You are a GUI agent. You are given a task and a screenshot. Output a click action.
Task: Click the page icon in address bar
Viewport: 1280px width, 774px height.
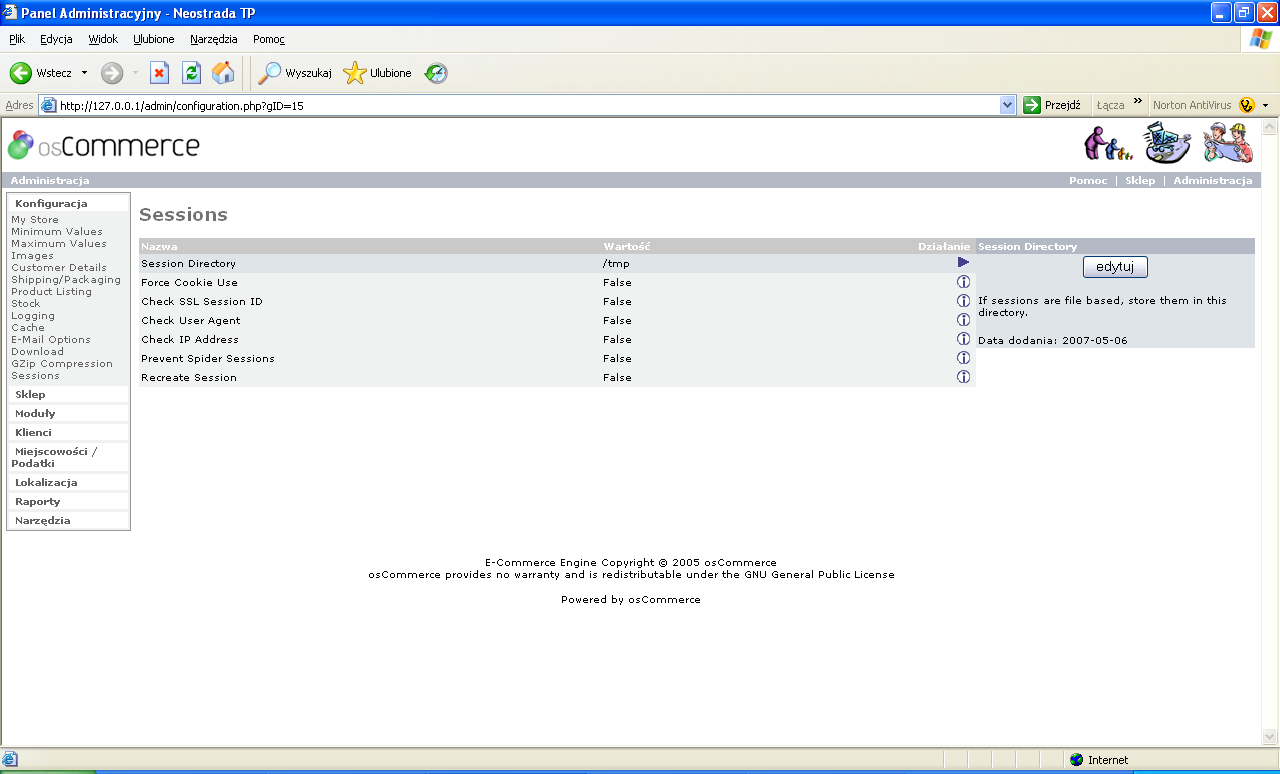tap(47, 105)
